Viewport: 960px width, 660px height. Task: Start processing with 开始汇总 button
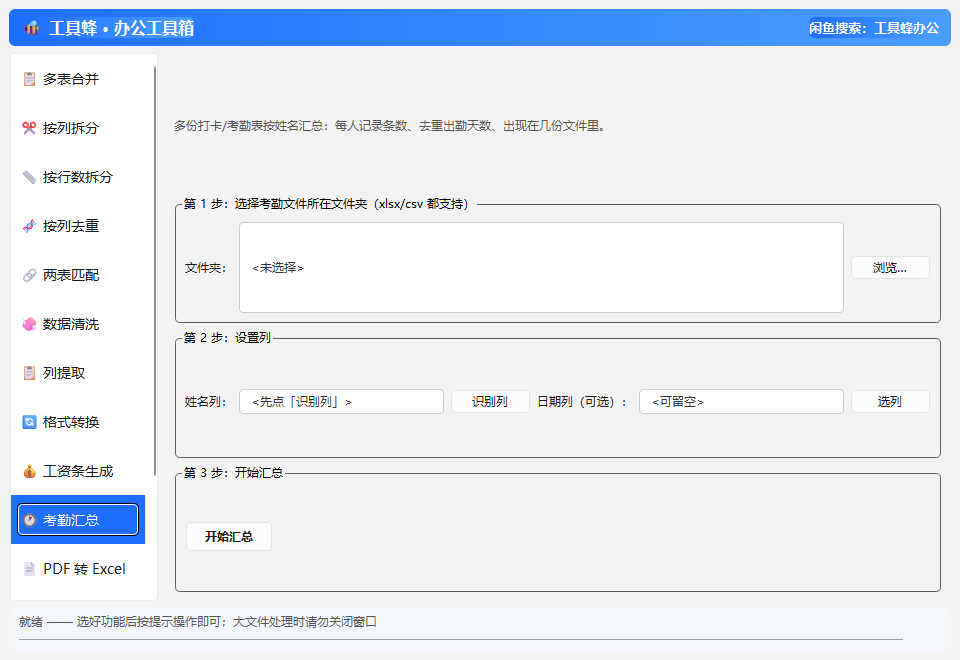229,536
